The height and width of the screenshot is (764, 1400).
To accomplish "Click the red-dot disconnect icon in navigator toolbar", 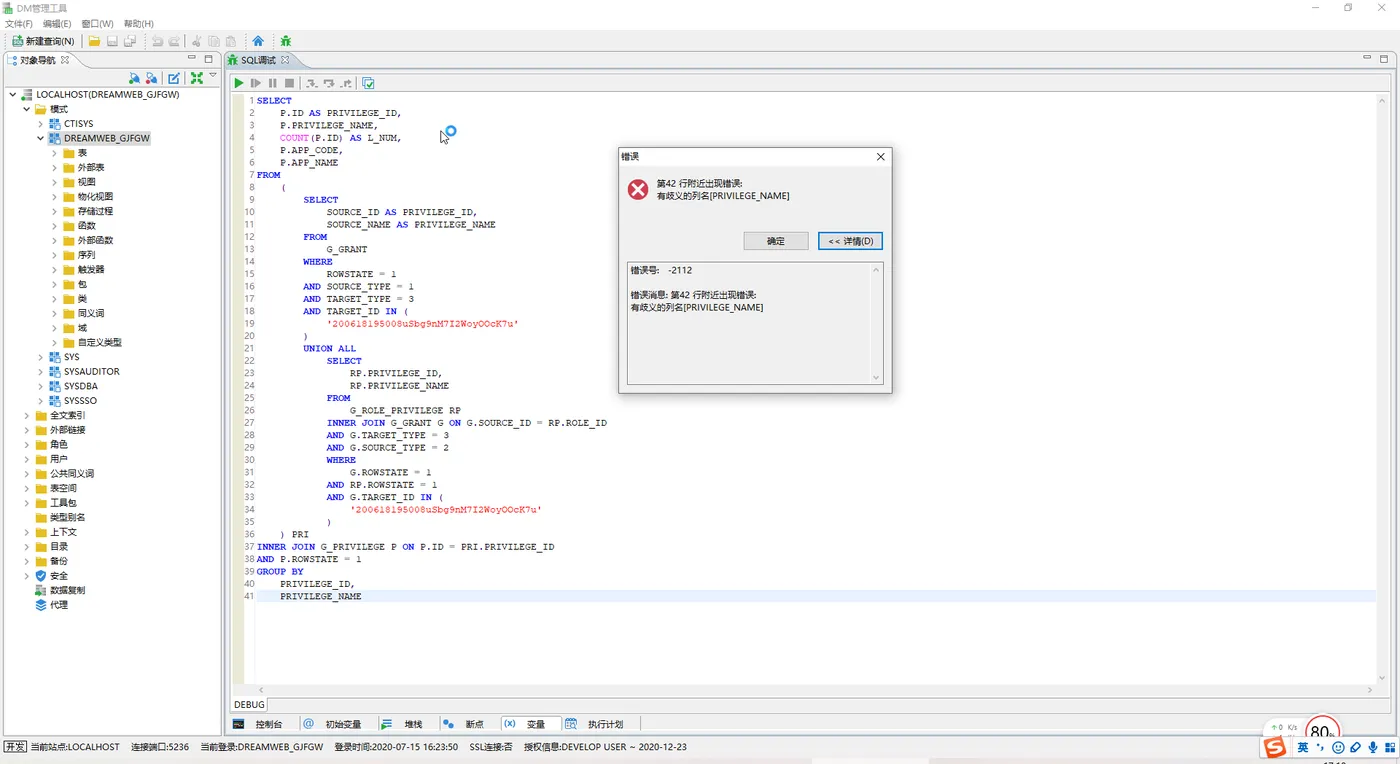I will pyautogui.click(x=151, y=78).
